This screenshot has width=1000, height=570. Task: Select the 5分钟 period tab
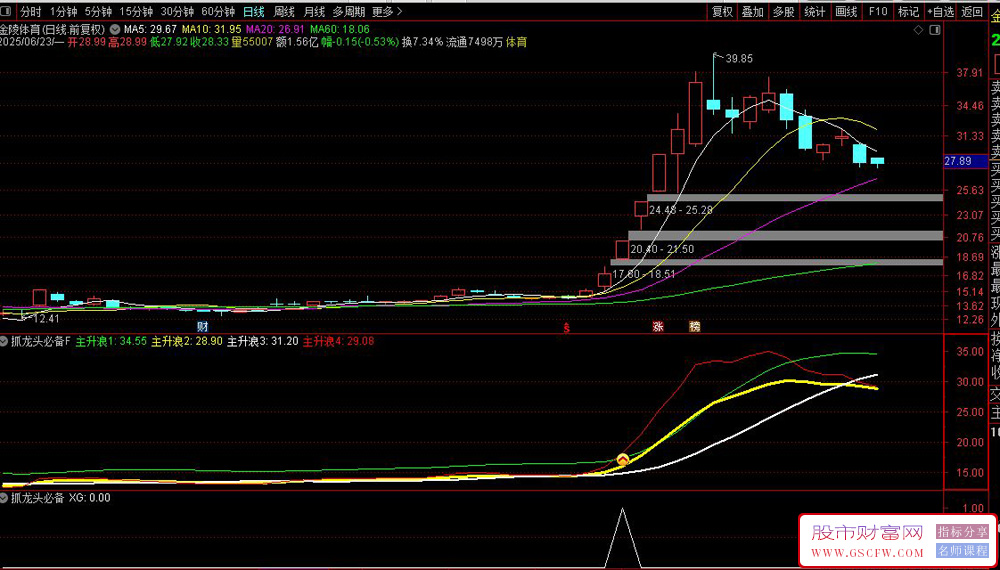point(98,11)
